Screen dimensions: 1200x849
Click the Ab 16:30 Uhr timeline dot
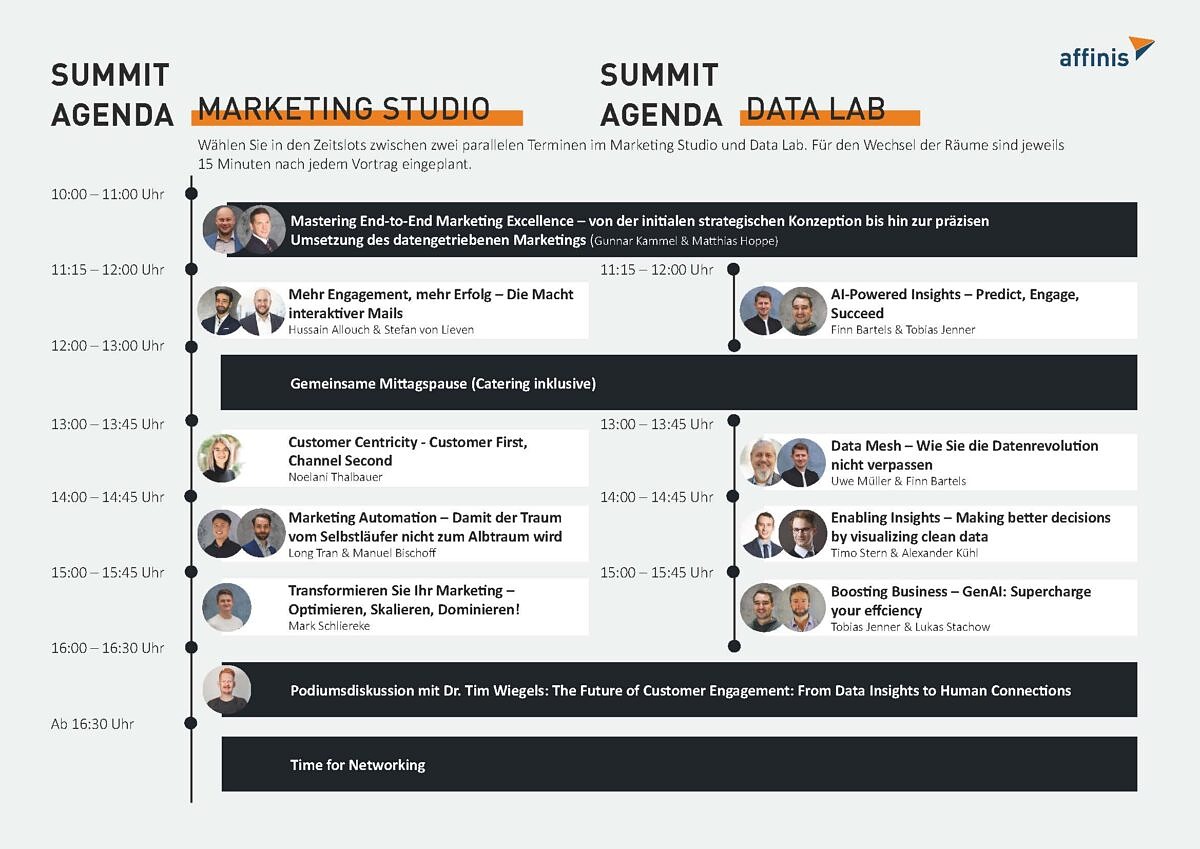click(191, 723)
